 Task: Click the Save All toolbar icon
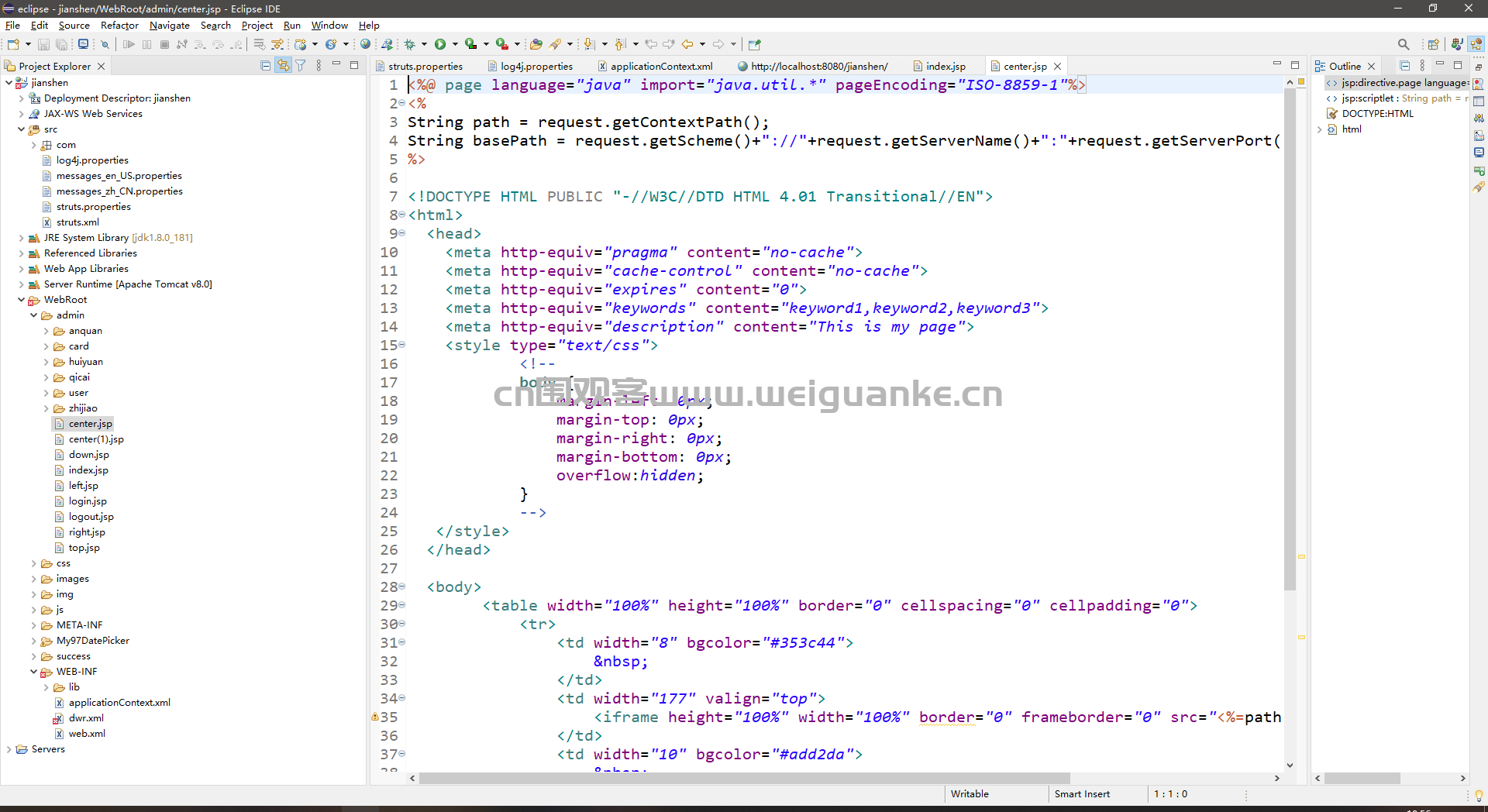click(x=61, y=44)
